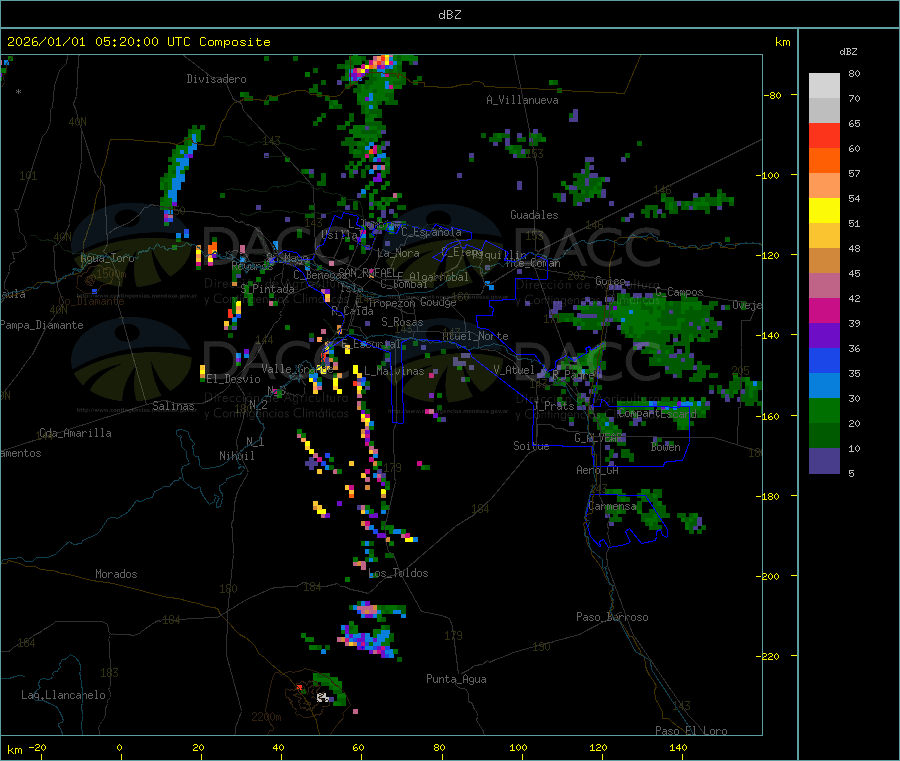This screenshot has width=900, height=761.
Task: Click the 'dBZ' heading above the color legend
Action: point(848,52)
